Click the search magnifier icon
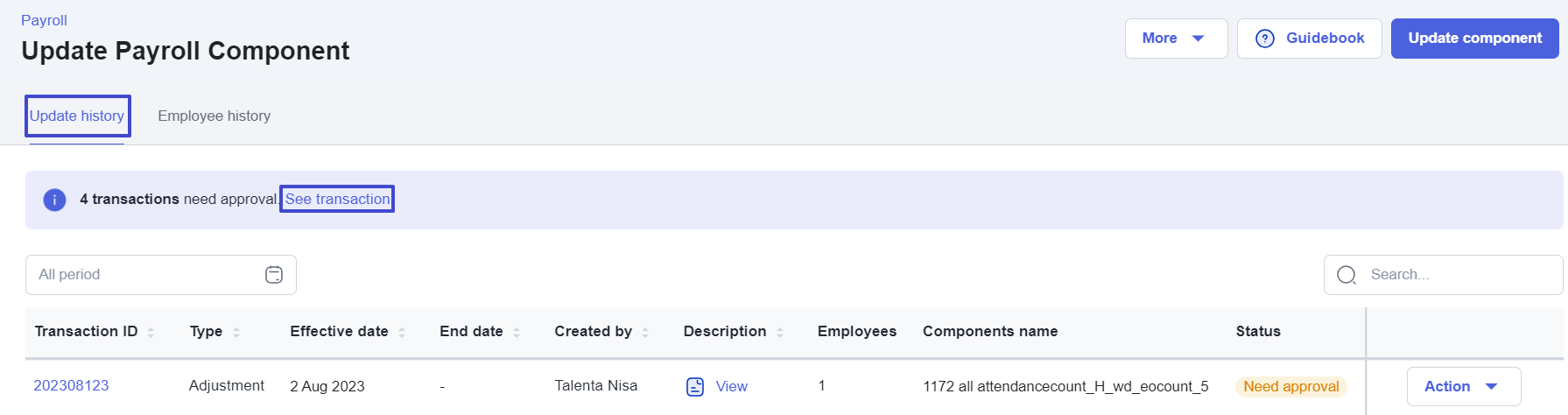 pyautogui.click(x=1347, y=275)
